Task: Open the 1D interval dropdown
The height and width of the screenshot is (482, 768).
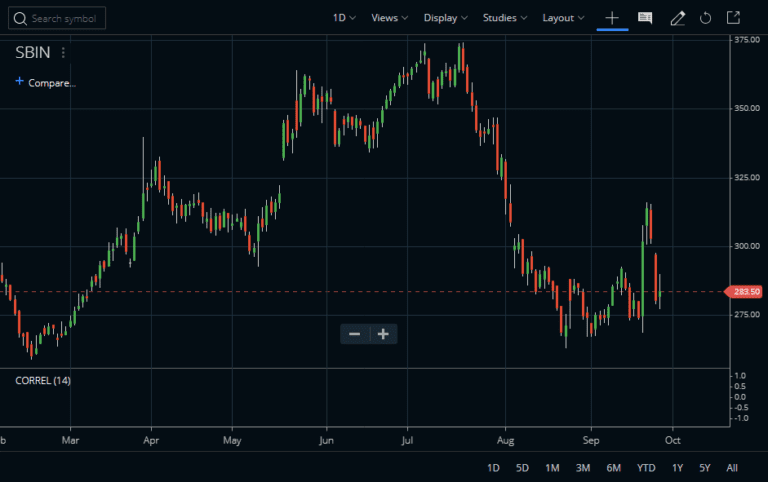Action: pyautogui.click(x=344, y=18)
